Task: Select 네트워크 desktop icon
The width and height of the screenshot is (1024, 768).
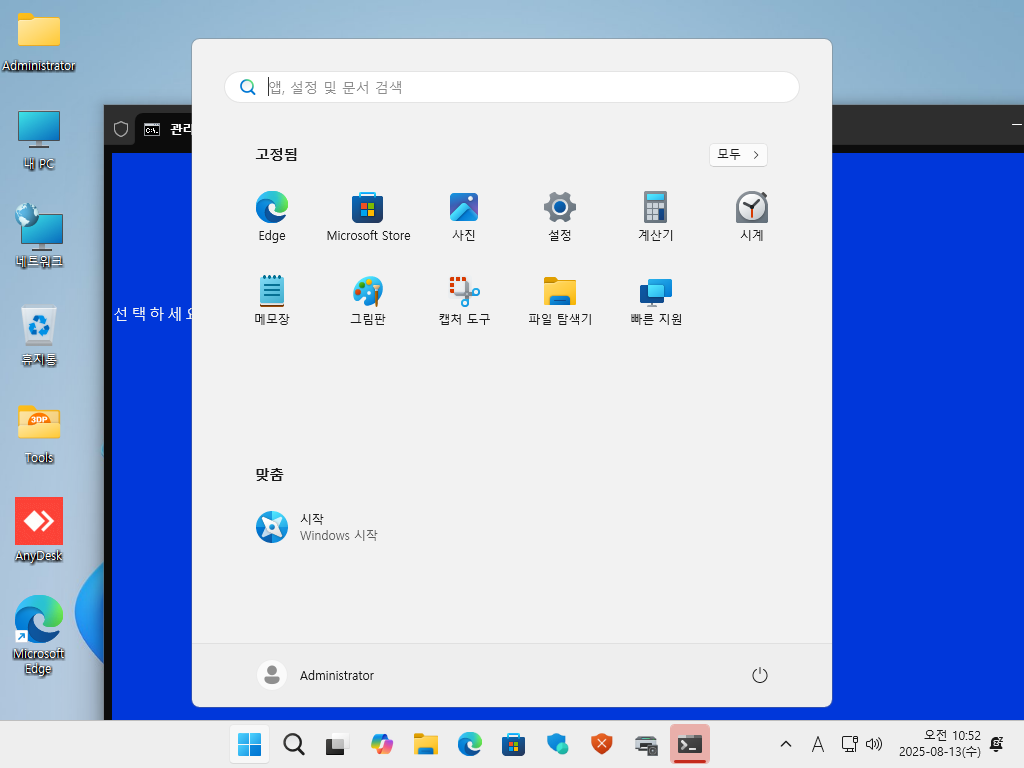Action: 39,236
